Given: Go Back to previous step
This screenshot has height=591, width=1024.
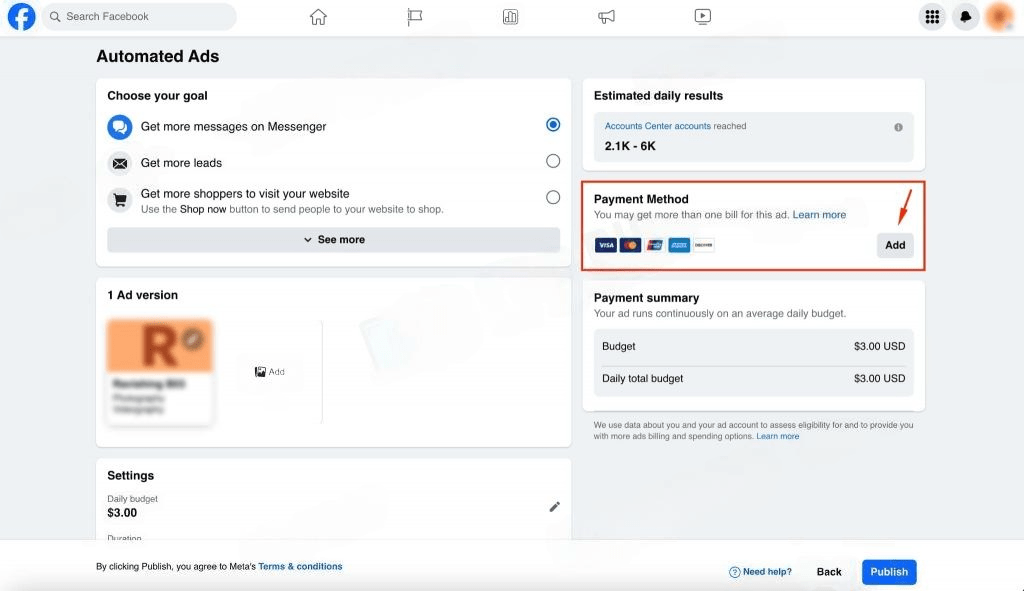Looking at the screenshot, I should point(829,572).
